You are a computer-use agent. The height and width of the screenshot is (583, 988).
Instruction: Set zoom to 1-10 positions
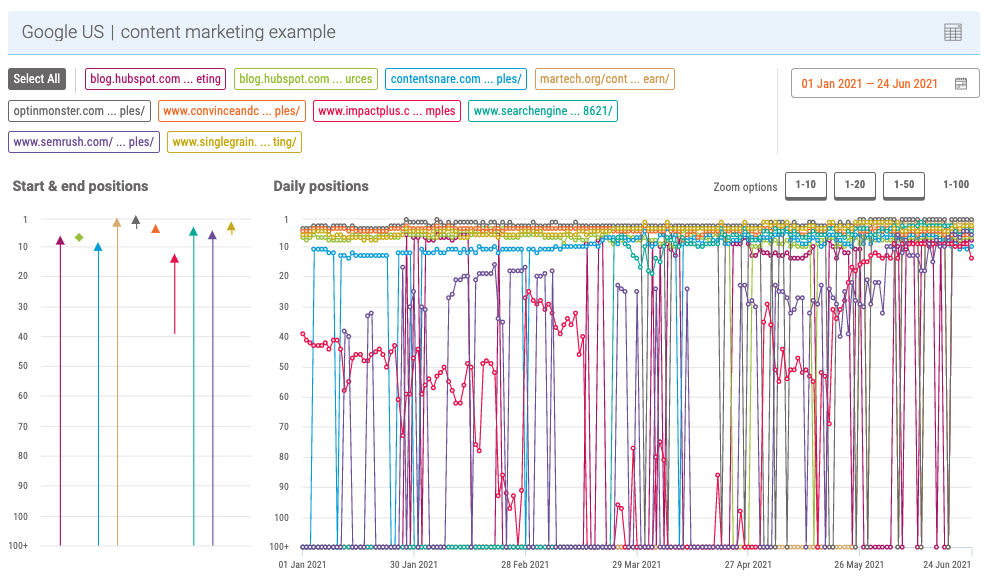805,185
